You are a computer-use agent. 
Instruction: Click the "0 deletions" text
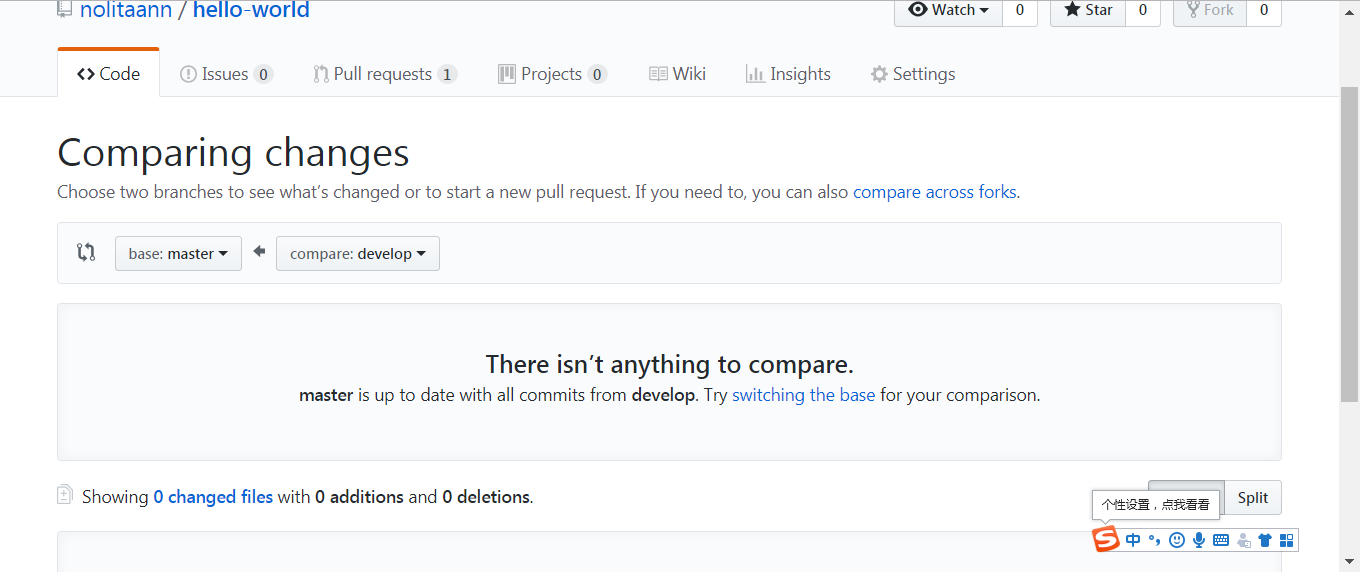487,497
